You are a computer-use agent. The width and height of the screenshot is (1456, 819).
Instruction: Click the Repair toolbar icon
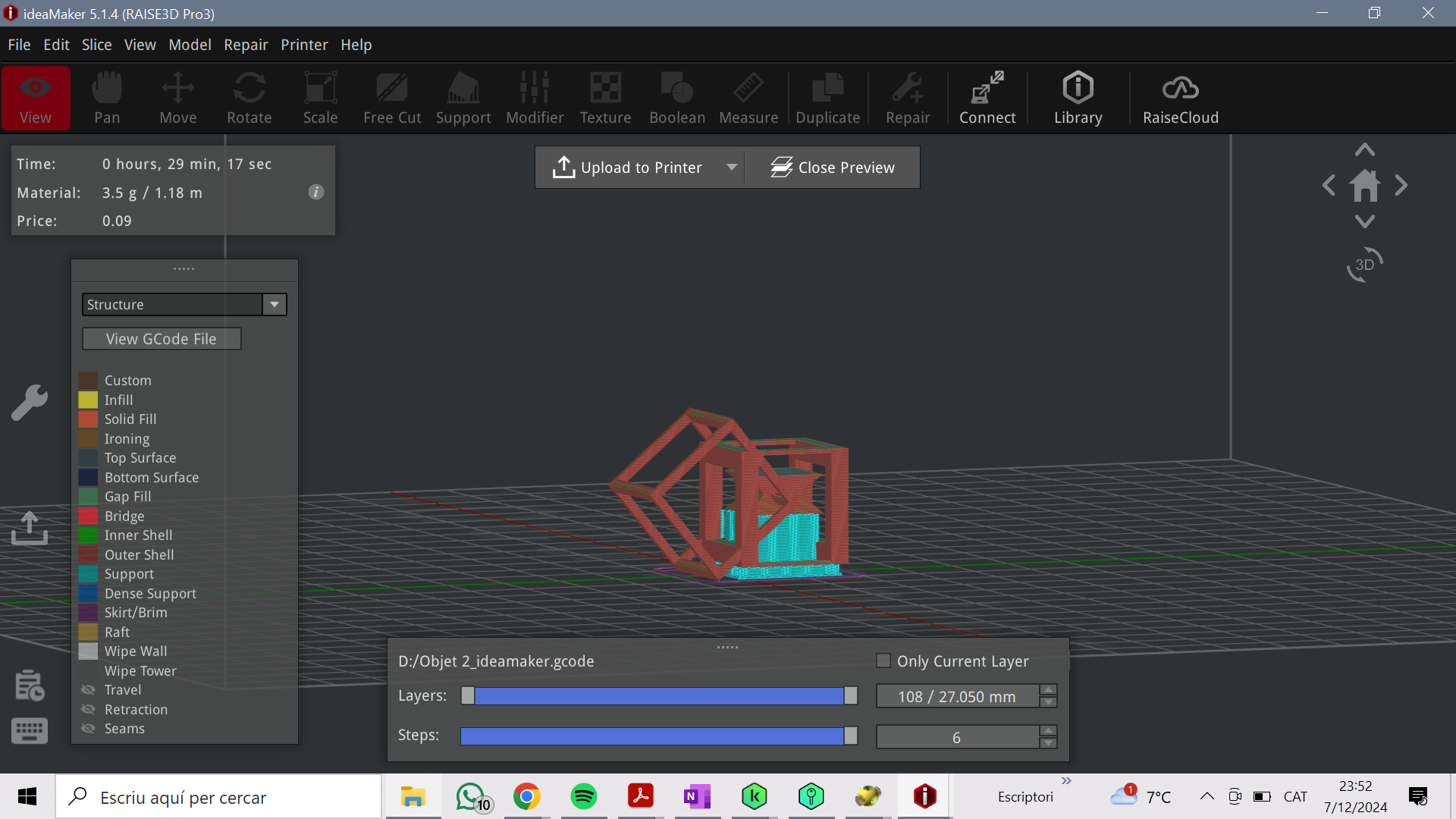pos(908,98)
